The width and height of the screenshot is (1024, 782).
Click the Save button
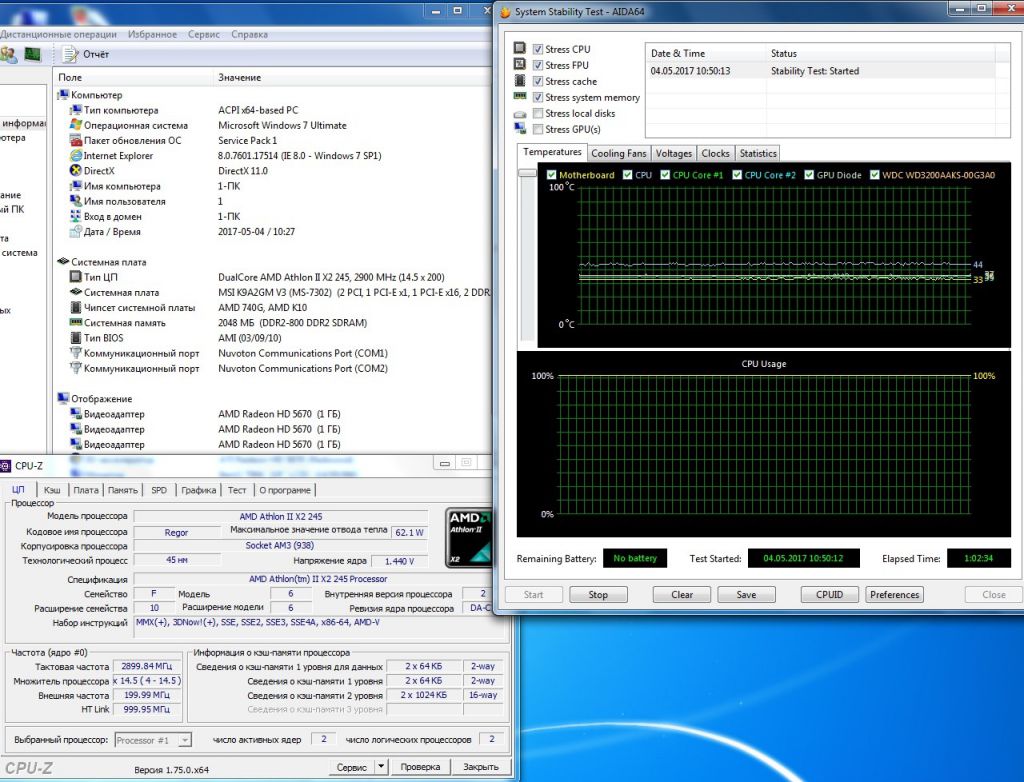(746, 595)
